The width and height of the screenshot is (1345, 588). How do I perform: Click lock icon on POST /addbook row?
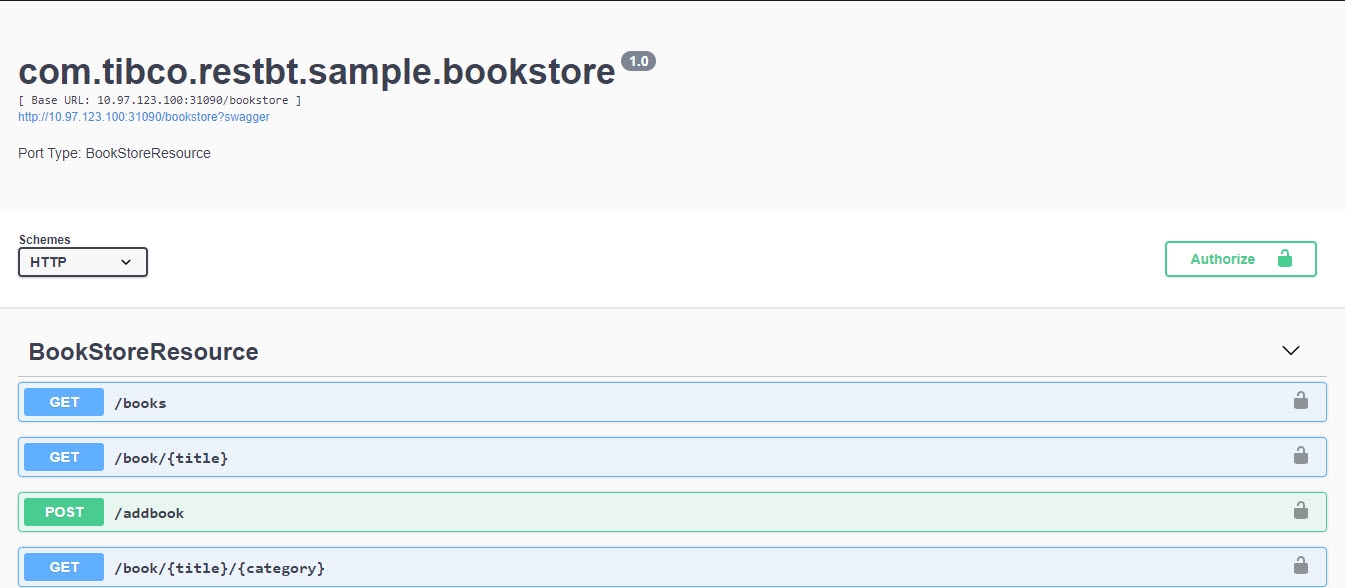pyautogui.click(x=1300, y=511)
